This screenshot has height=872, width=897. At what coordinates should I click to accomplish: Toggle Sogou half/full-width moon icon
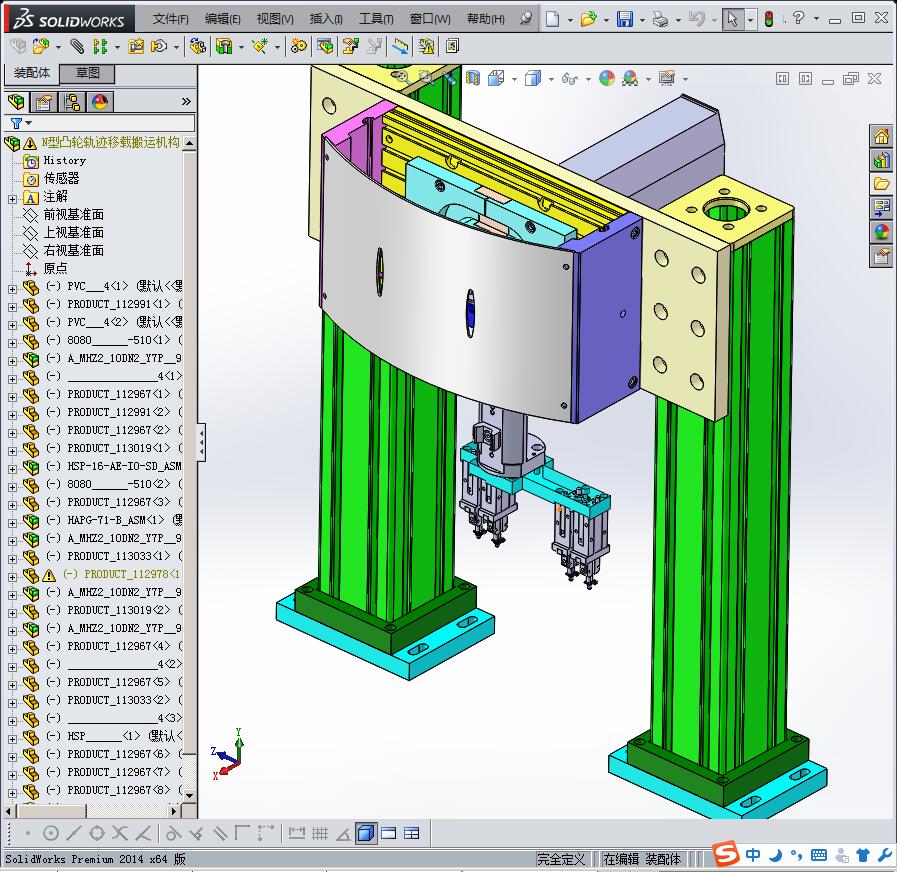[776, 855]
